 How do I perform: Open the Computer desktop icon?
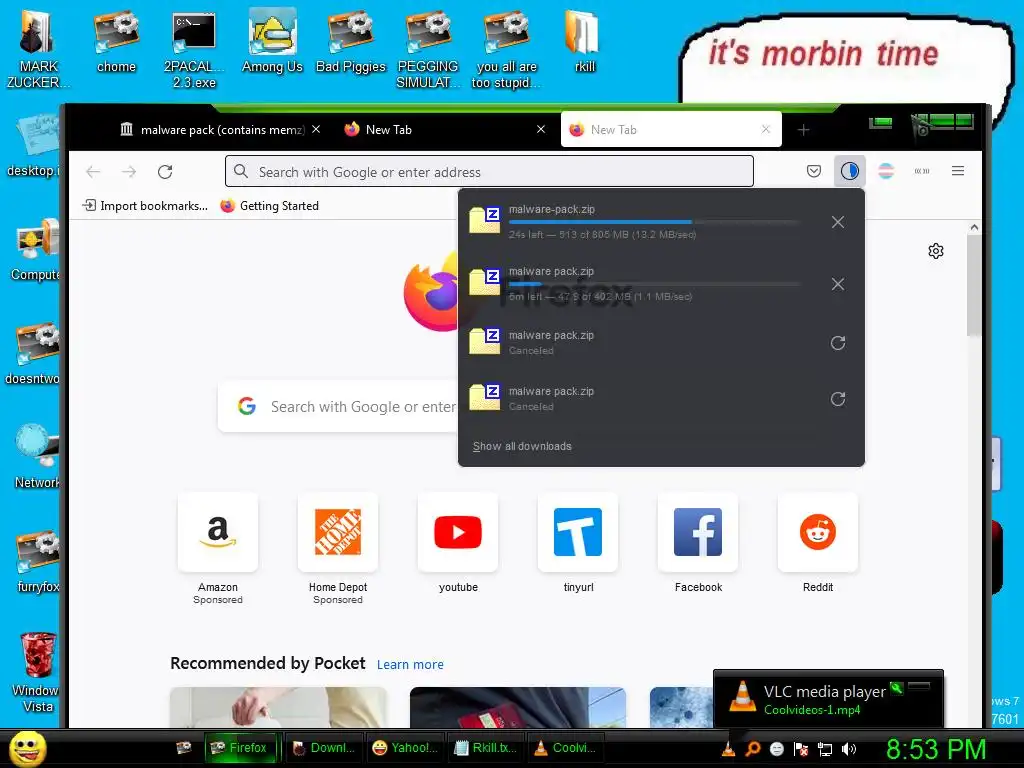37,251
